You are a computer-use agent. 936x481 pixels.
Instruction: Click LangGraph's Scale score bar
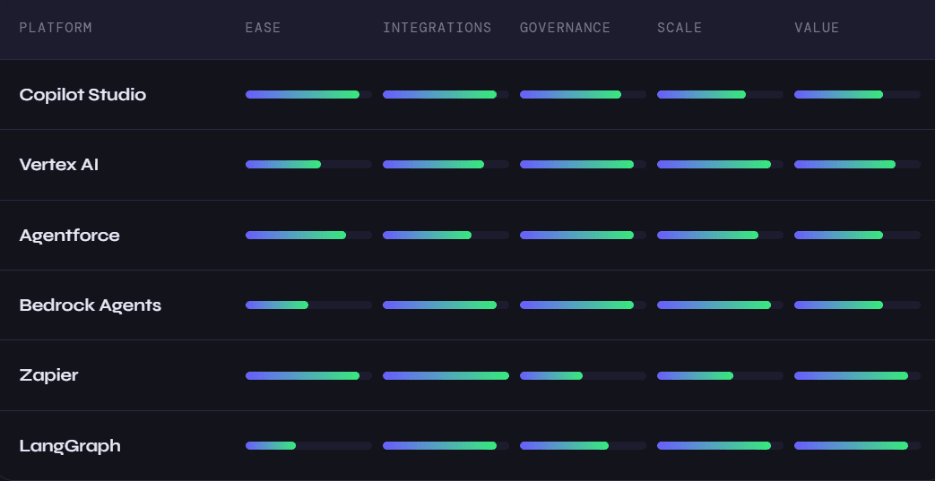pyautogui.click(x=721, y=446)
